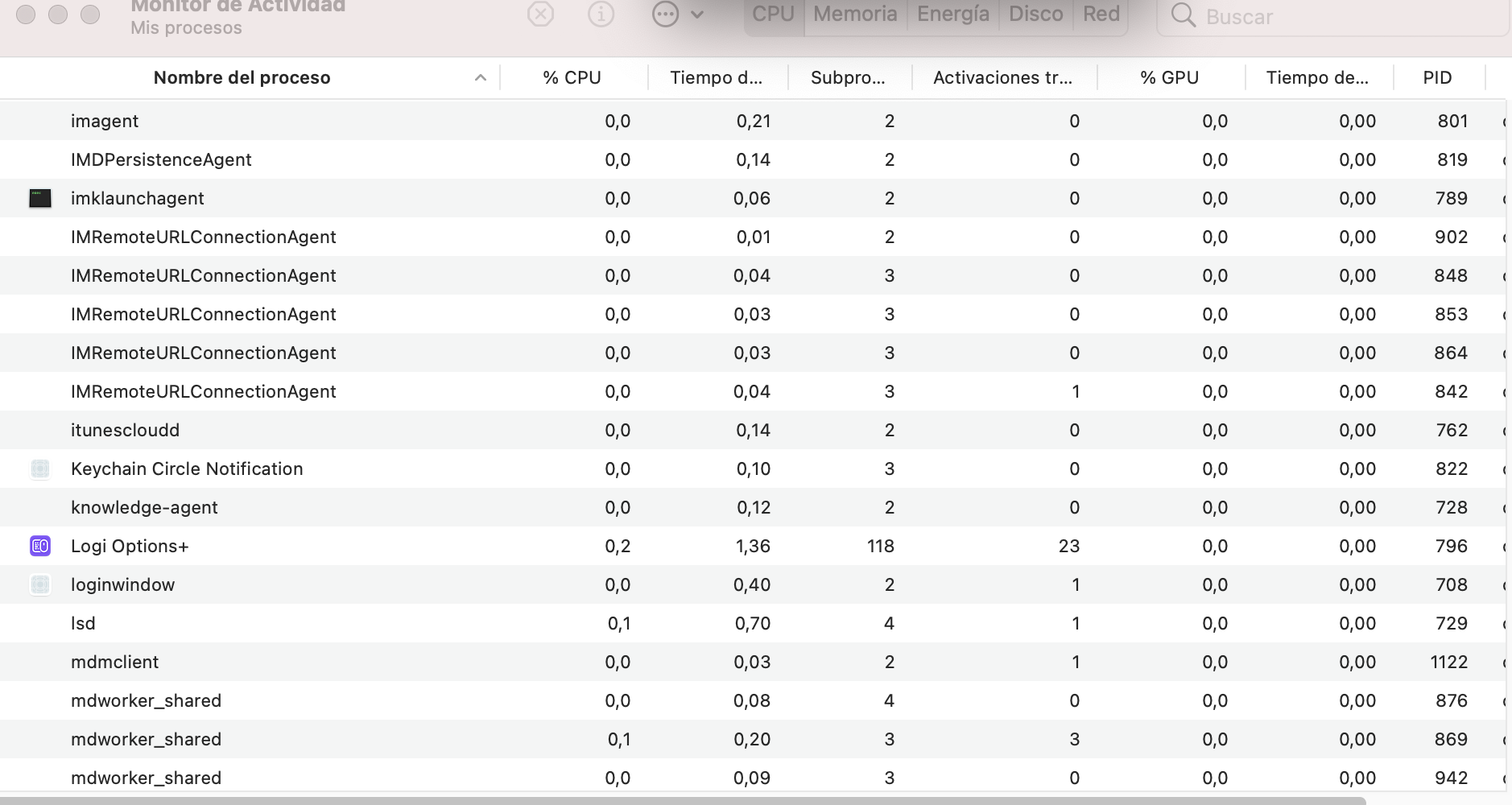Switch to the Energía tab
Viewport: 1512px width, 805px height.
(953, 14)
